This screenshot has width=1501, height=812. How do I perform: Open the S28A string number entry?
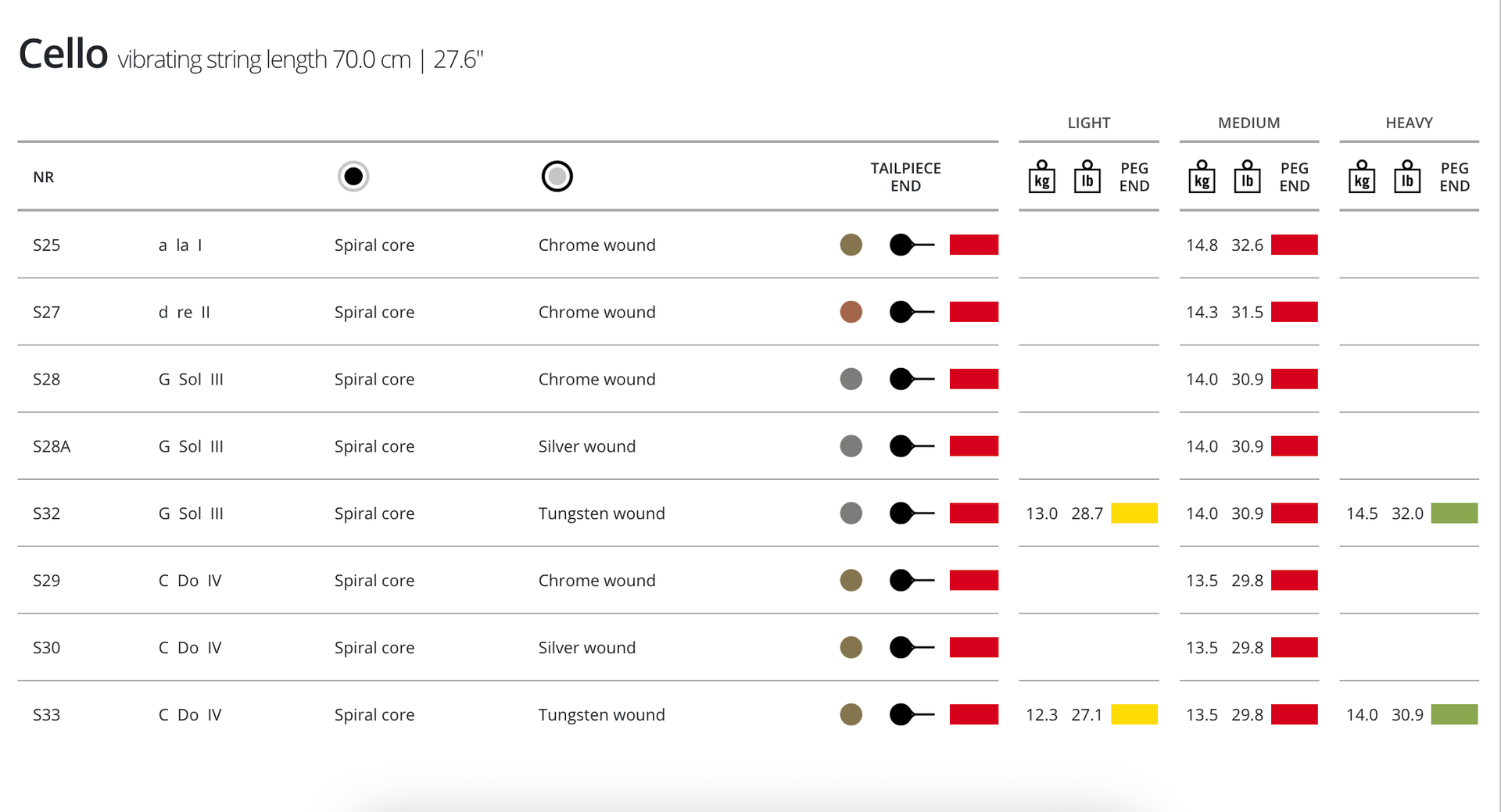coord(52,446)
